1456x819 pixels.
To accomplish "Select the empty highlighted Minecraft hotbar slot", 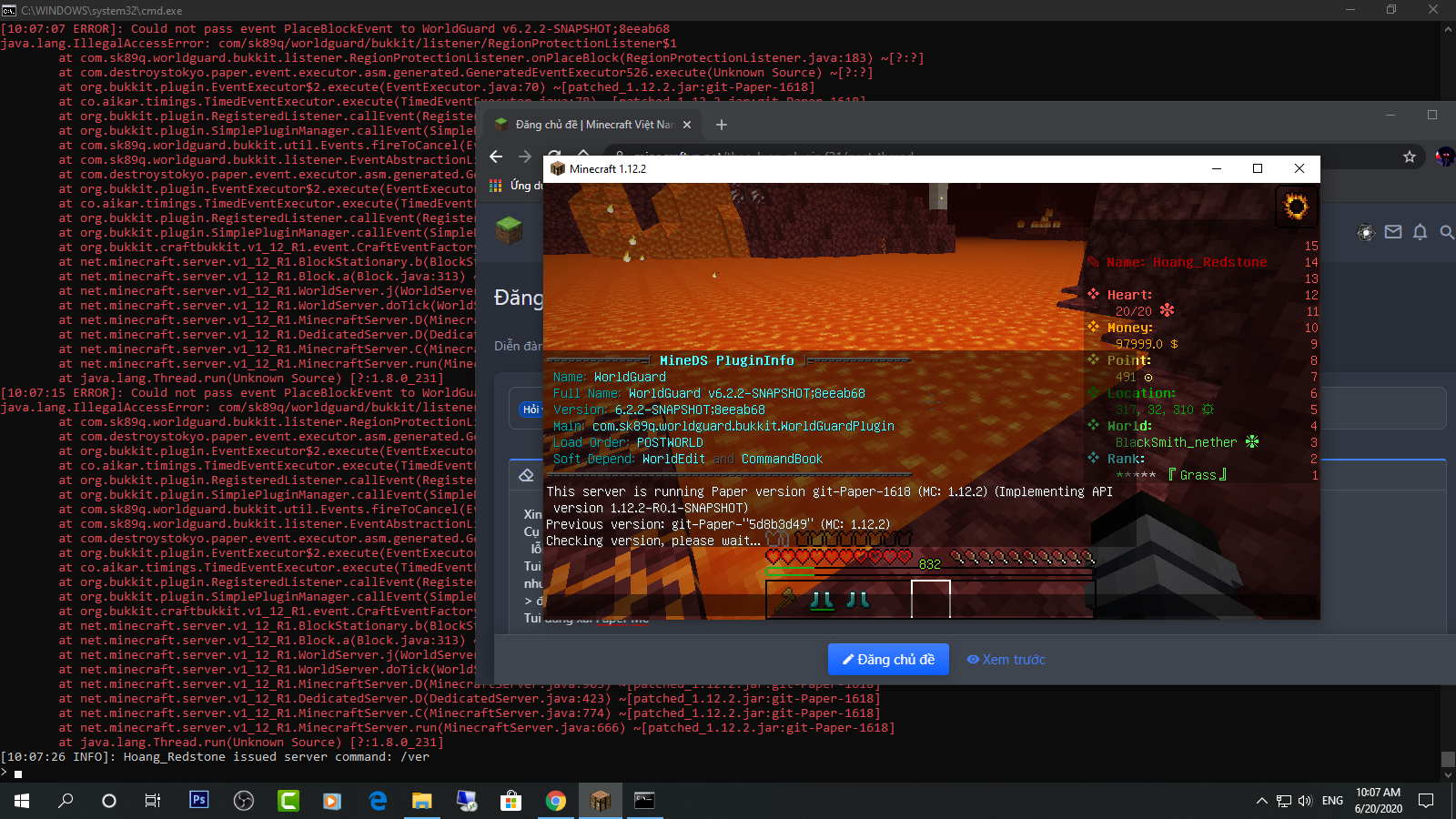I will [x=931, y=600].
